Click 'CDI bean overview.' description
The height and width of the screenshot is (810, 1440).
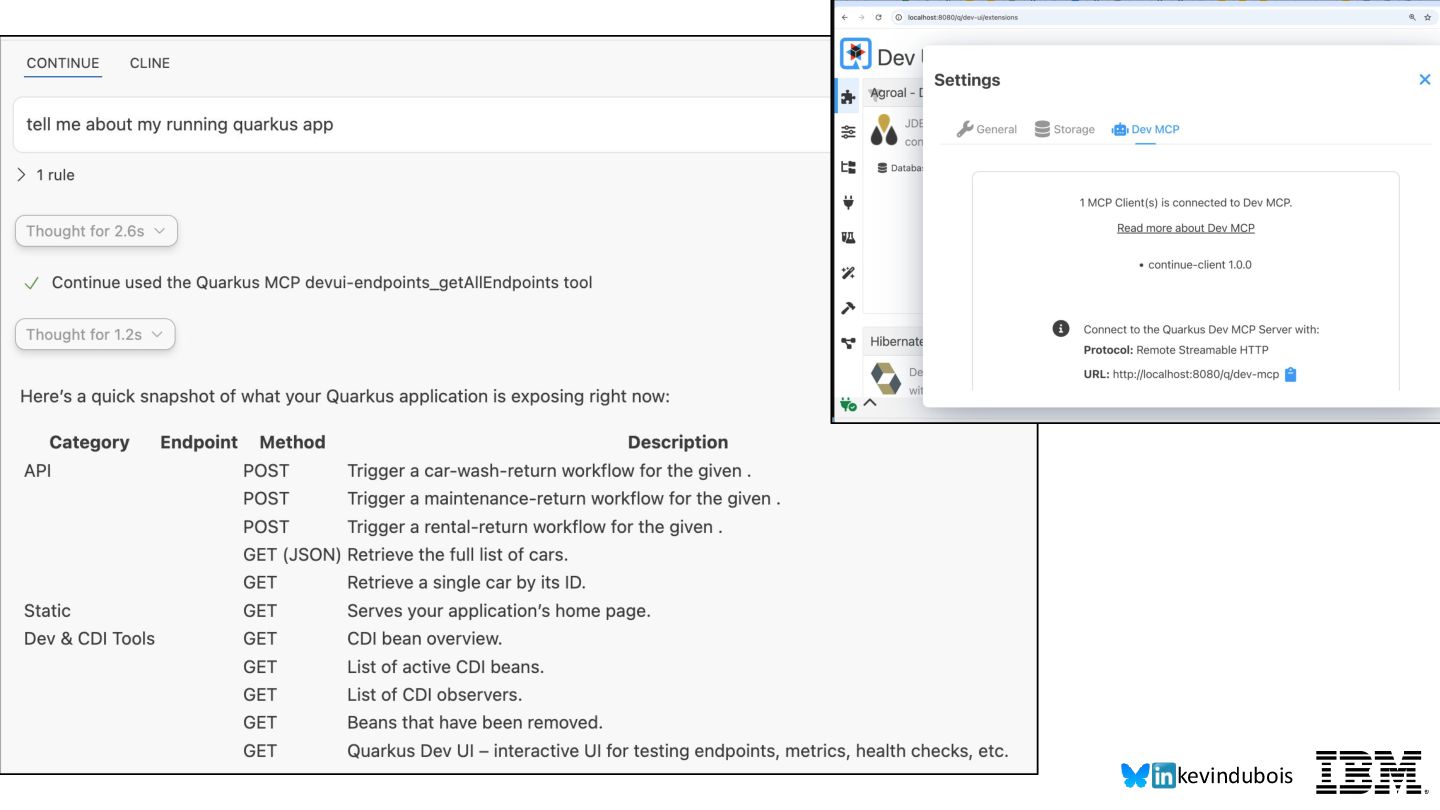[x=424, y=638]
